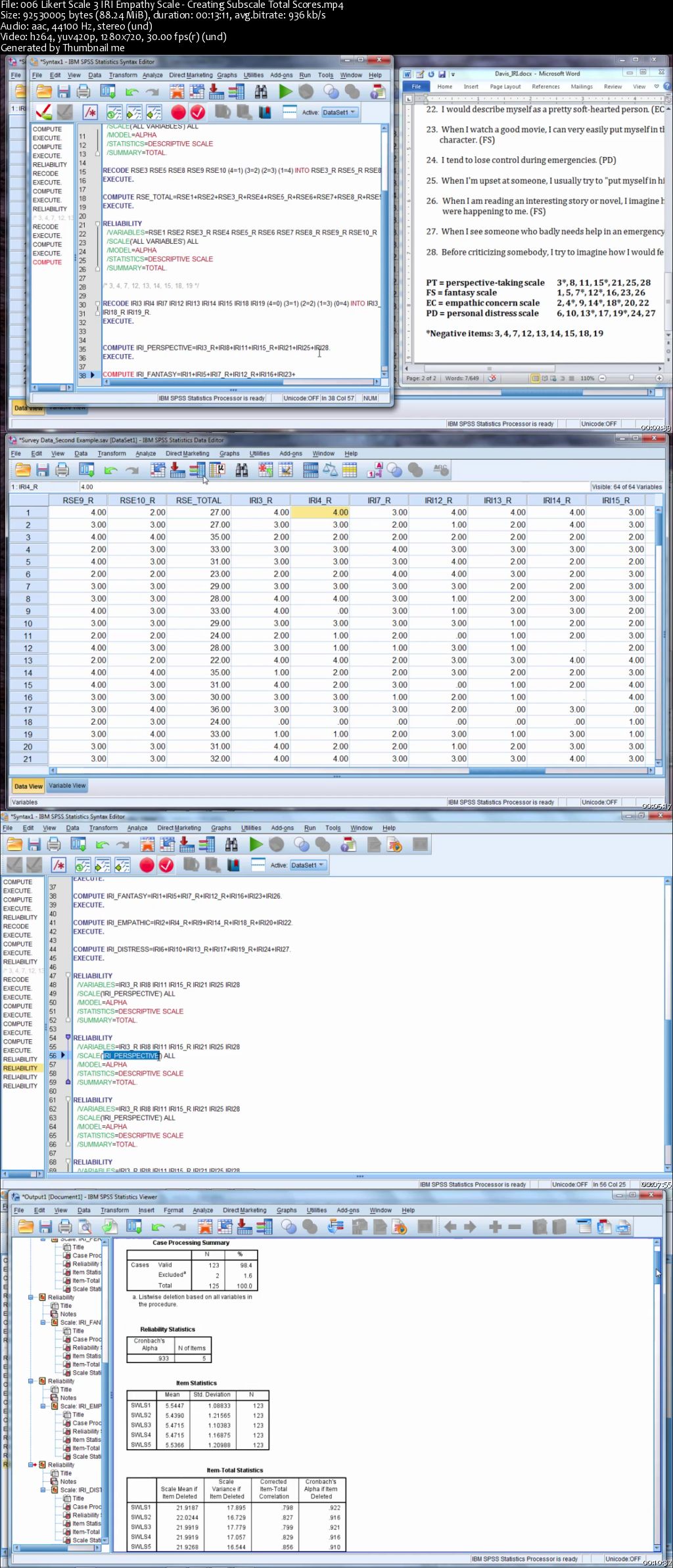Viewport: 673px width, 1568px height.
Task: Click IRI4_R column header in Data Editor
Action: (319, 501)
